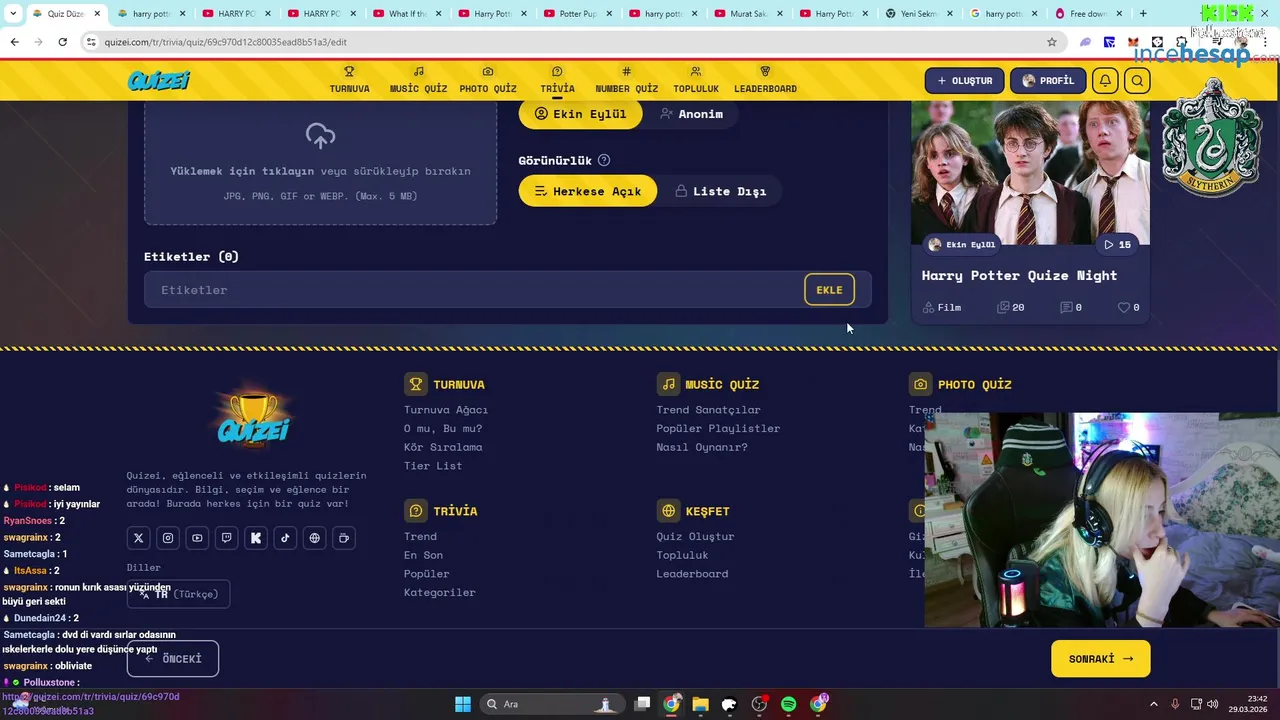The width and height of the screenshot is (1280, 720).
Task: Open the YouTube social icon in footer
Action: tap(197, 538)
